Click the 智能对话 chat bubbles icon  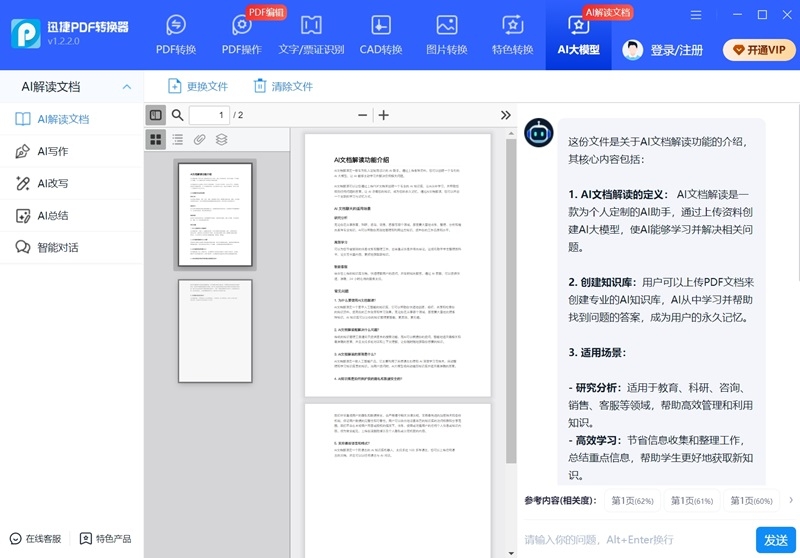pos(23,247)
